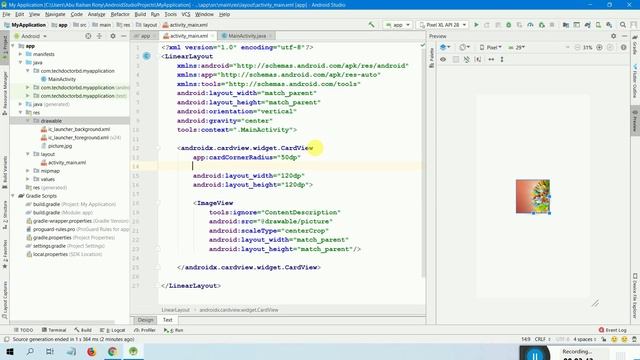
Task: Collapse the drawable folder in project tree
Action: (x=28, y=121)
